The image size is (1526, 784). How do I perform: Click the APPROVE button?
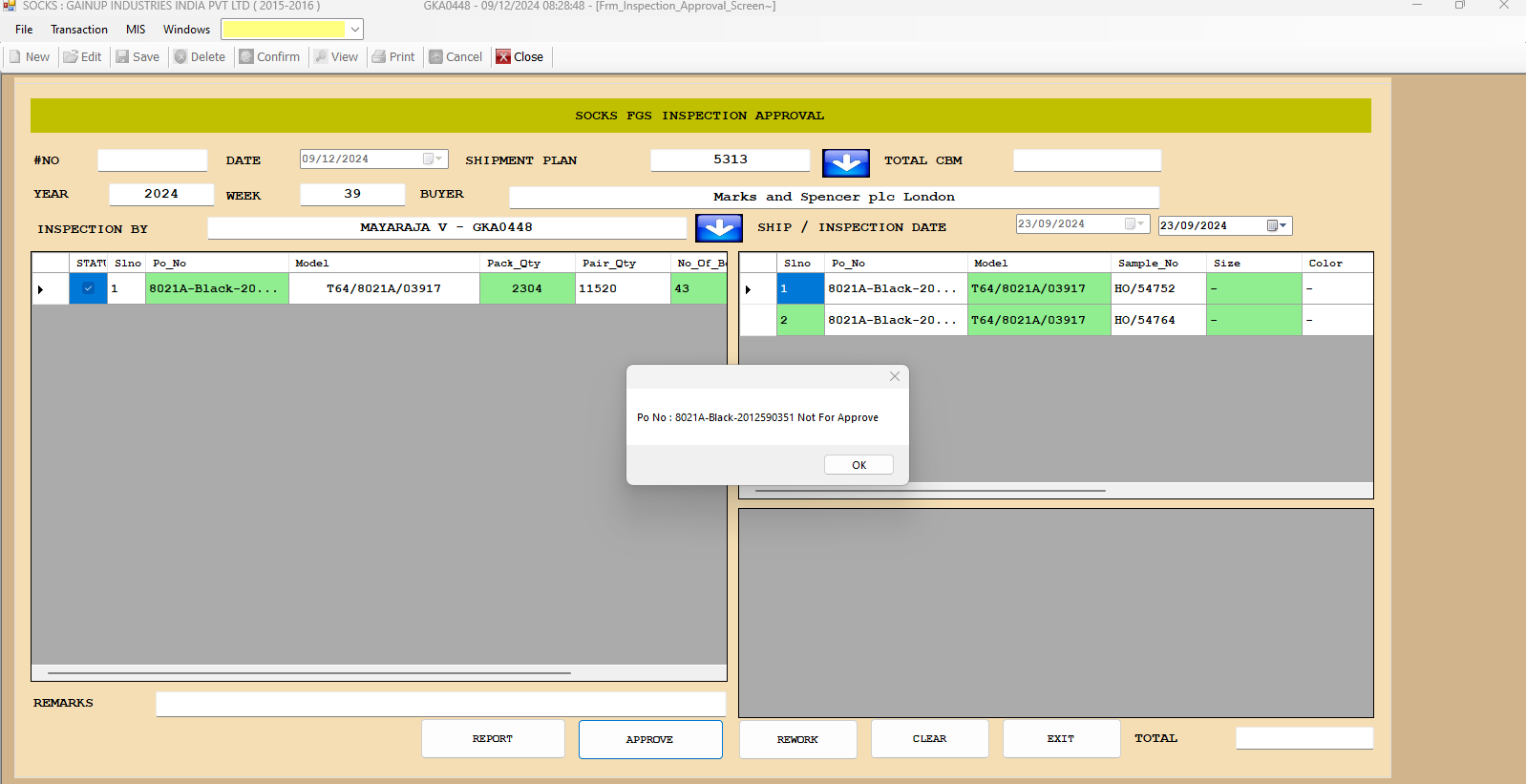coord(649,739)
